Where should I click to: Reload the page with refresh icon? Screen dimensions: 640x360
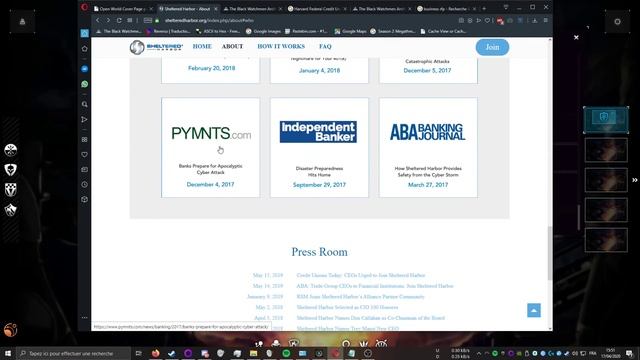pyautogui.click(x=119, y=20)
